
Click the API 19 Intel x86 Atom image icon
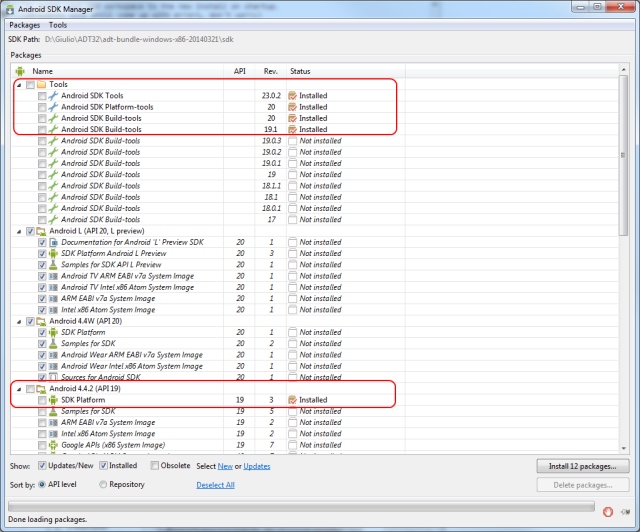pos(53,434)
